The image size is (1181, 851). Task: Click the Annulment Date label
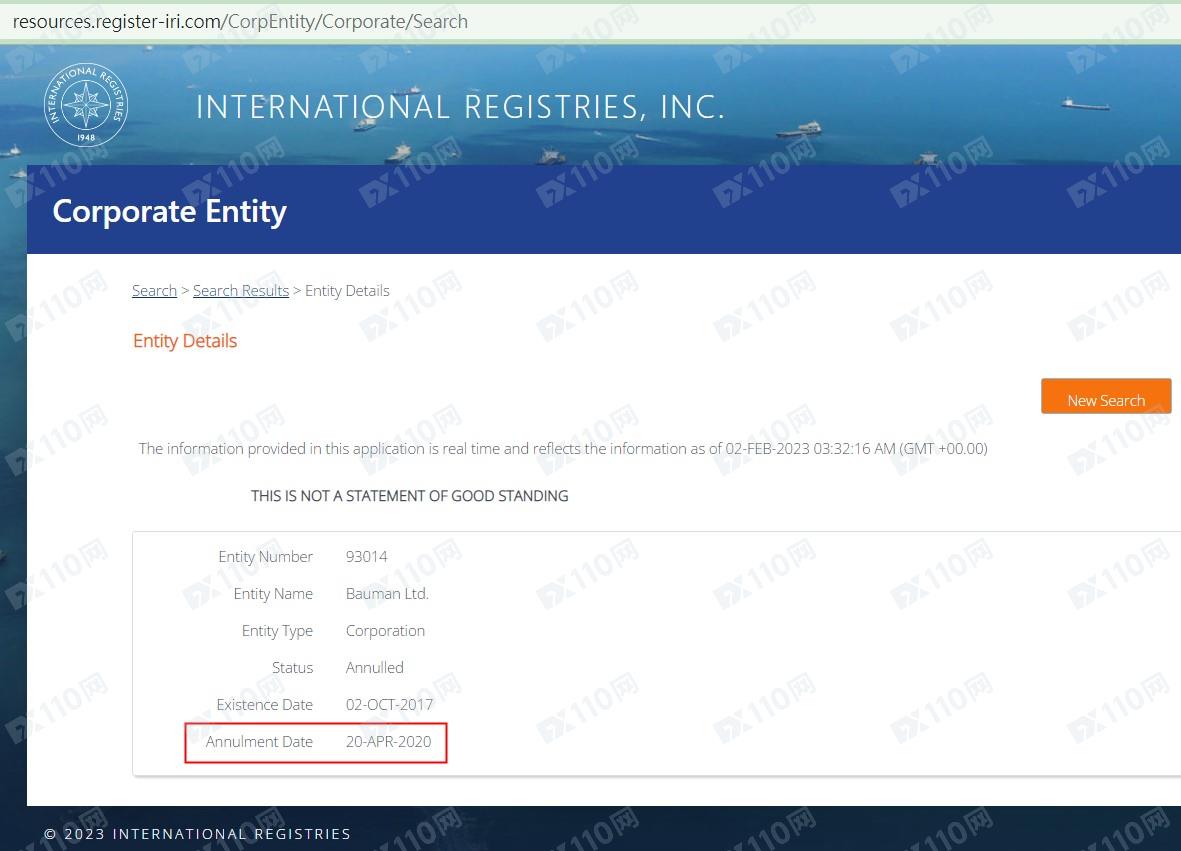point(259,742)
